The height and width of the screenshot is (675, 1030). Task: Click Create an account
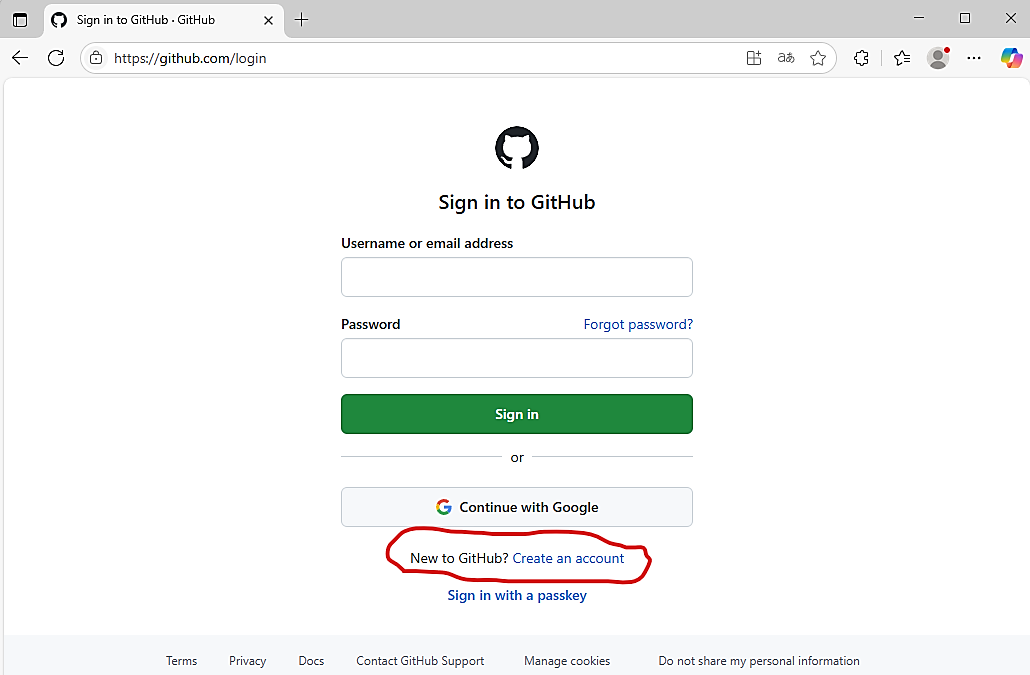coord(568,558)
